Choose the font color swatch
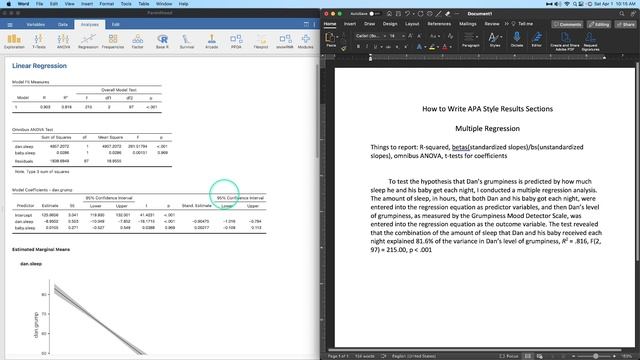The height and width of the screenshot is (360, 640). click(x=445, y=47)
